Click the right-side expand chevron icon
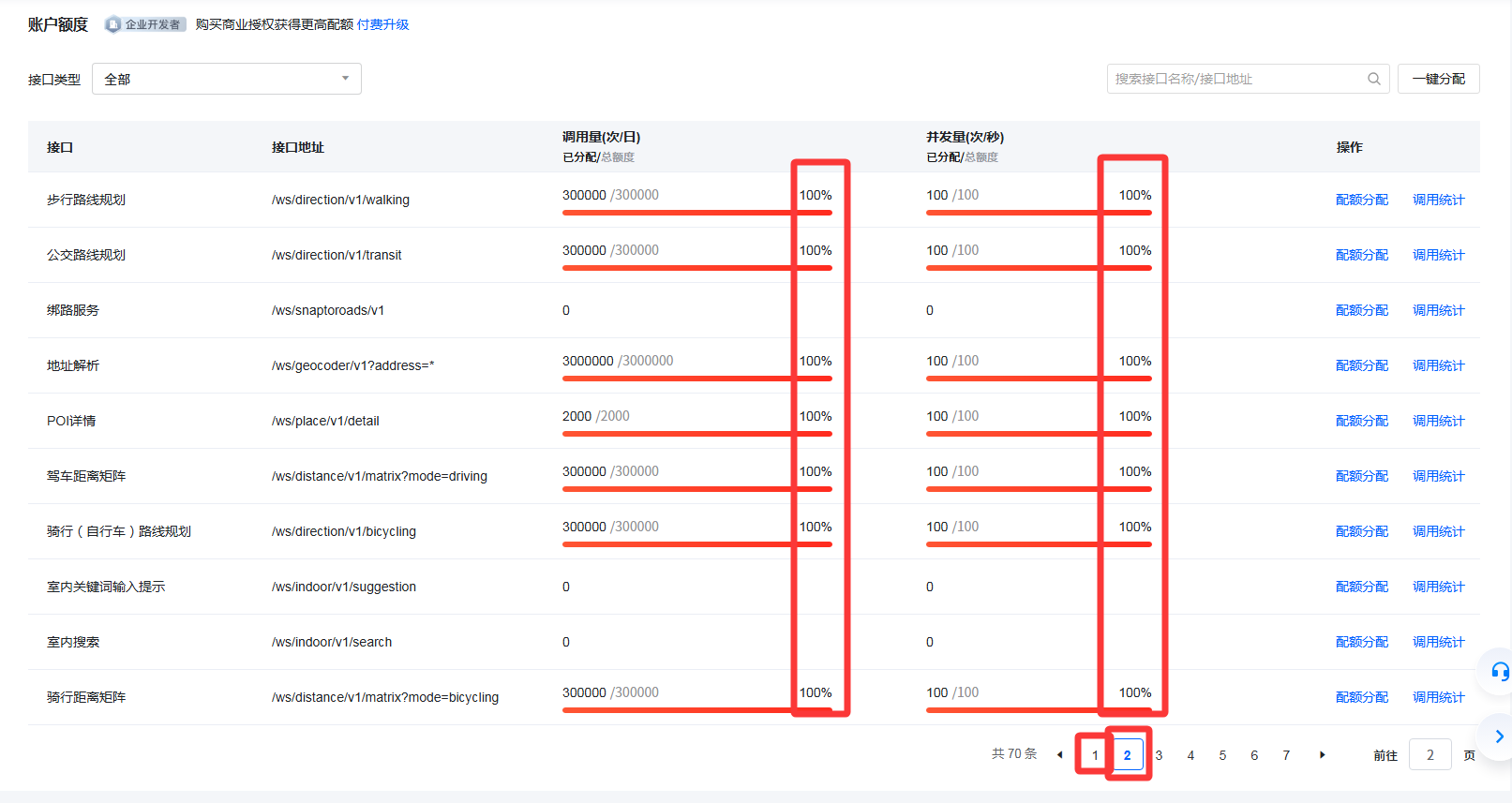The image size is (1512, 803). pyautogui.click(x=1499, y=736)
